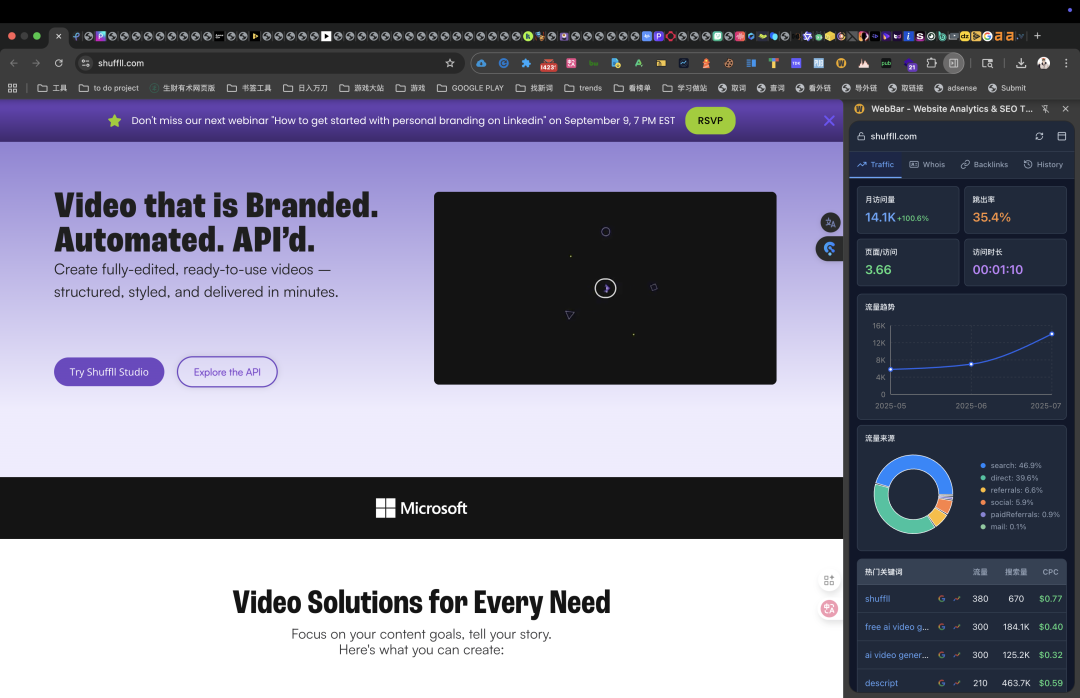Viewport: 1080px width, 698px height.
Task: Open the WebBar panel layout icon
Action: (x=1061, y=136)
